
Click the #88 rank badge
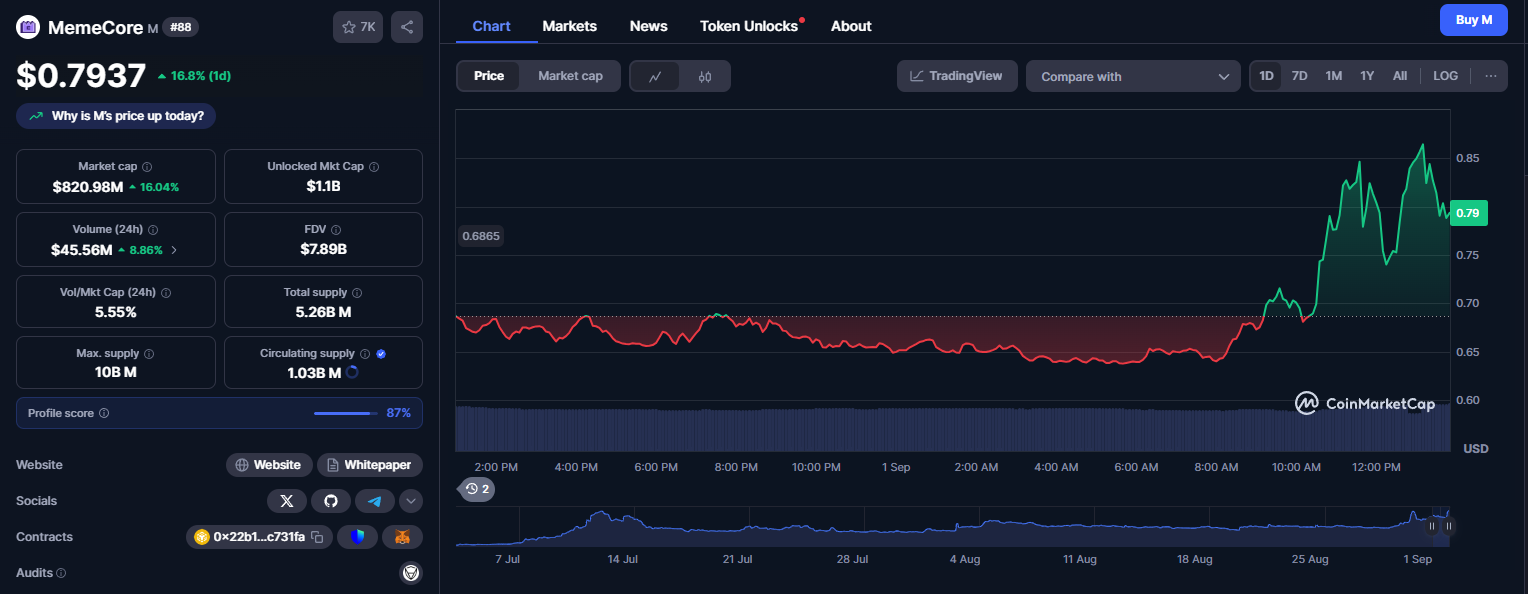click(x=181, y=27)
